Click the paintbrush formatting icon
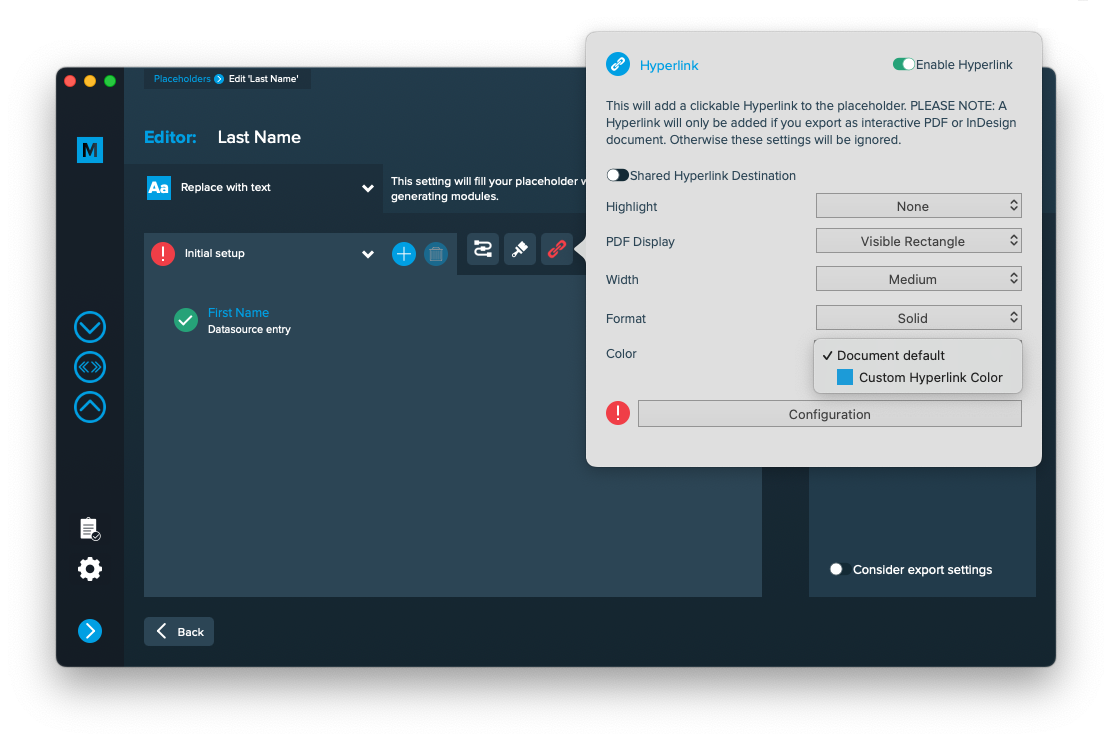Image resolution: width=1112 pixels, height=741 pixels. coord(519,250)
